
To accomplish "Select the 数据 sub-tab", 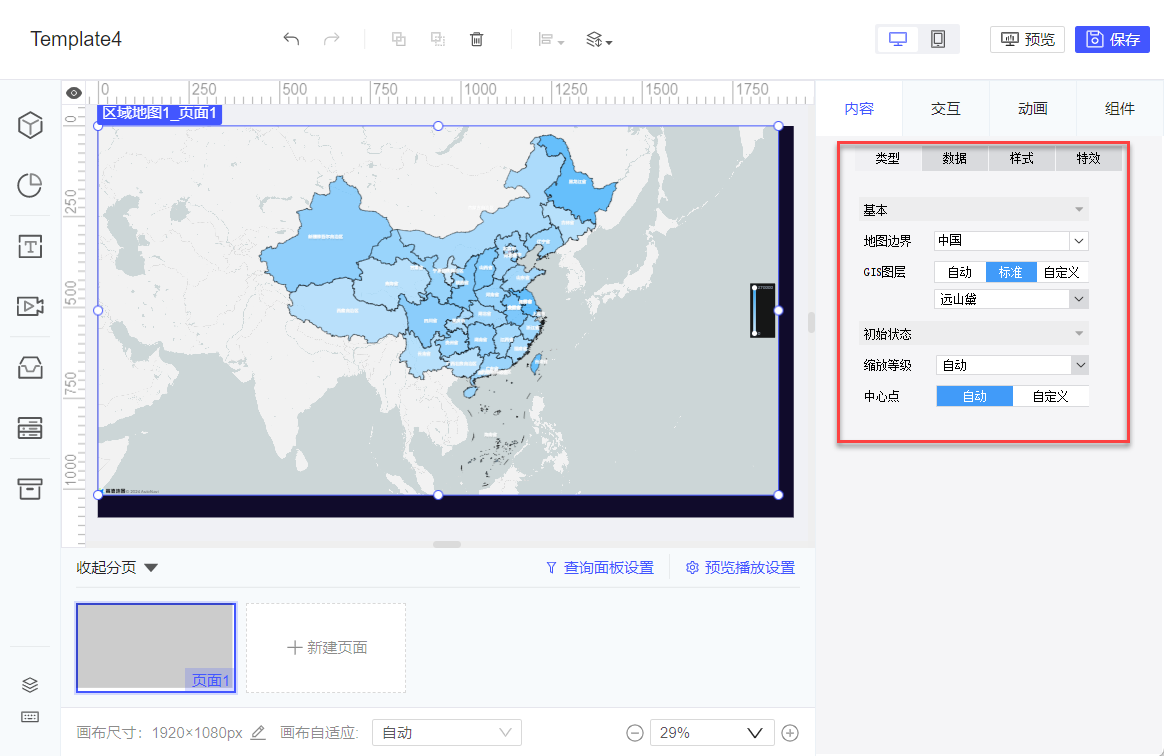I will pyautogui.click(x=955, y=158).
